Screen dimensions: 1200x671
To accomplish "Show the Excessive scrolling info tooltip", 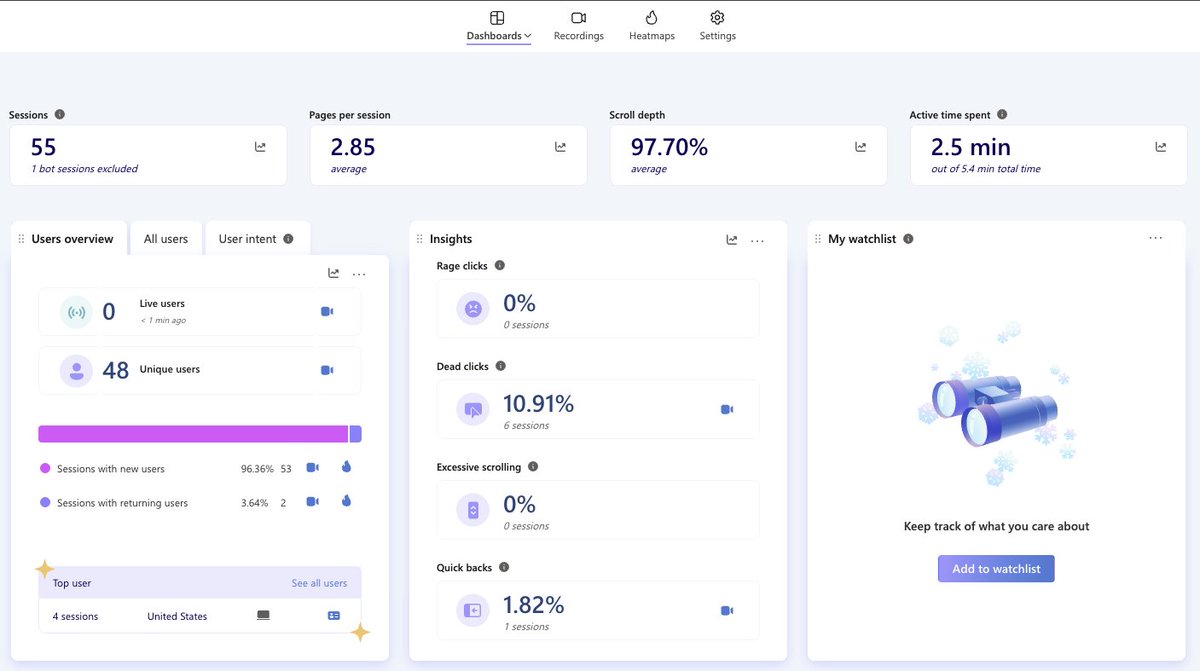I will click(x=533, y=467).
